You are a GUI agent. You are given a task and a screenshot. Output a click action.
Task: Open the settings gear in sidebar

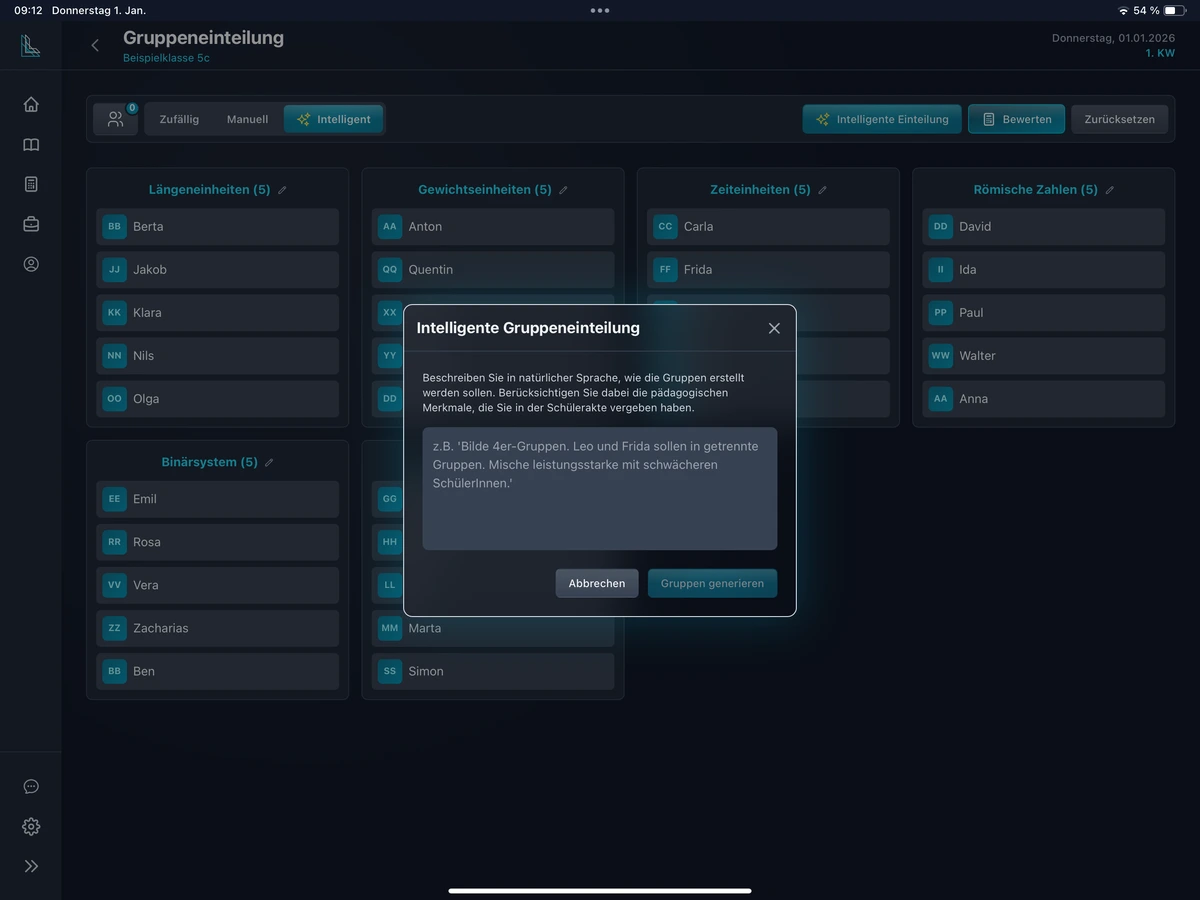pyautogui.click(x=31, y=826)
